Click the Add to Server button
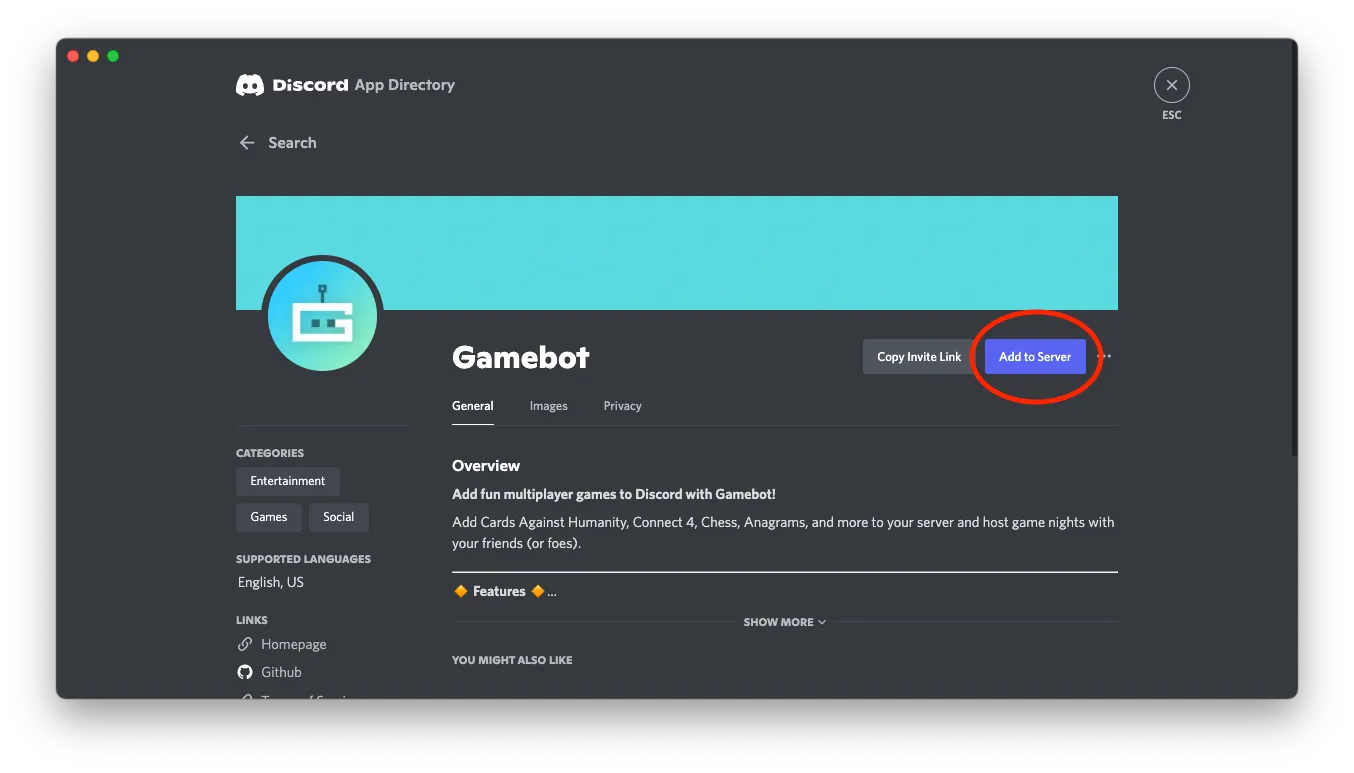Screen dimensions: 1354x773 point(1035,357)
